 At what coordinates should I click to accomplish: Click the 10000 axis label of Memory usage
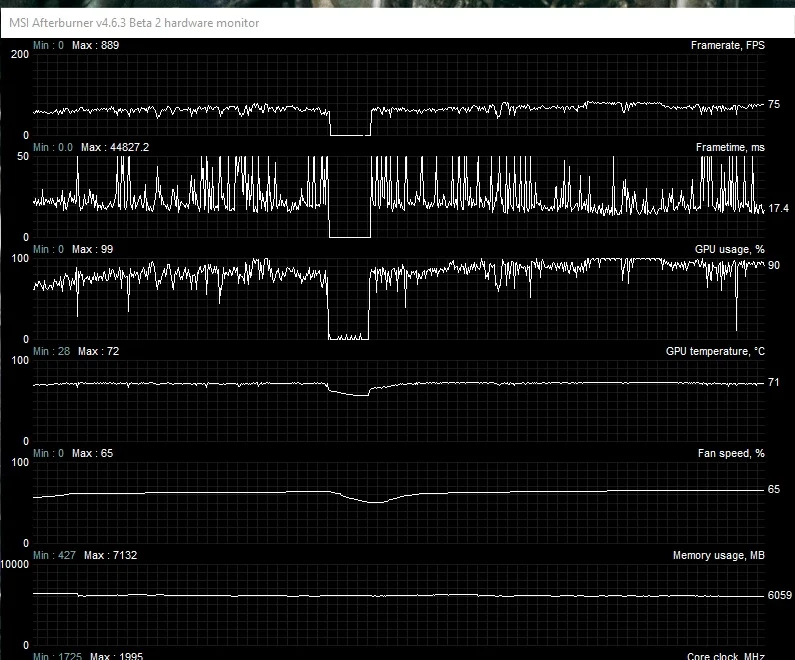[x=15, y=564]
